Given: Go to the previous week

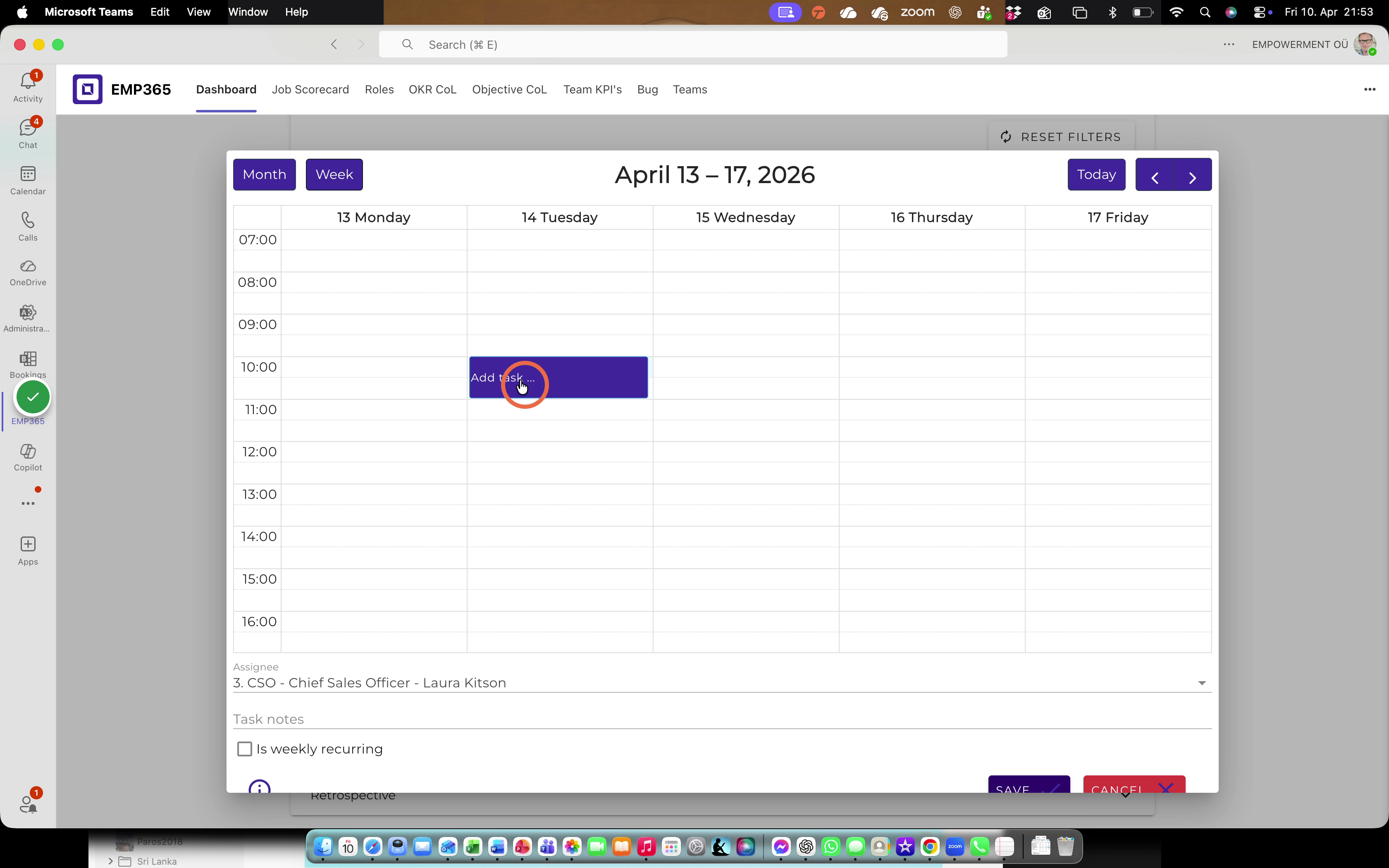Looking at the screenshot, I should point(1154,174).
